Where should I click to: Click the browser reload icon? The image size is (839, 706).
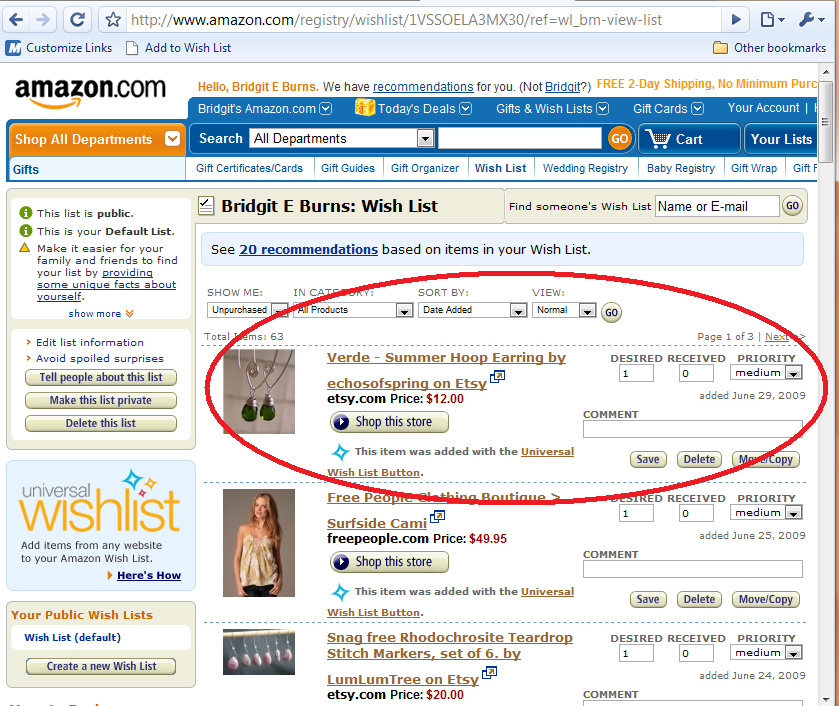coord(78,20)
